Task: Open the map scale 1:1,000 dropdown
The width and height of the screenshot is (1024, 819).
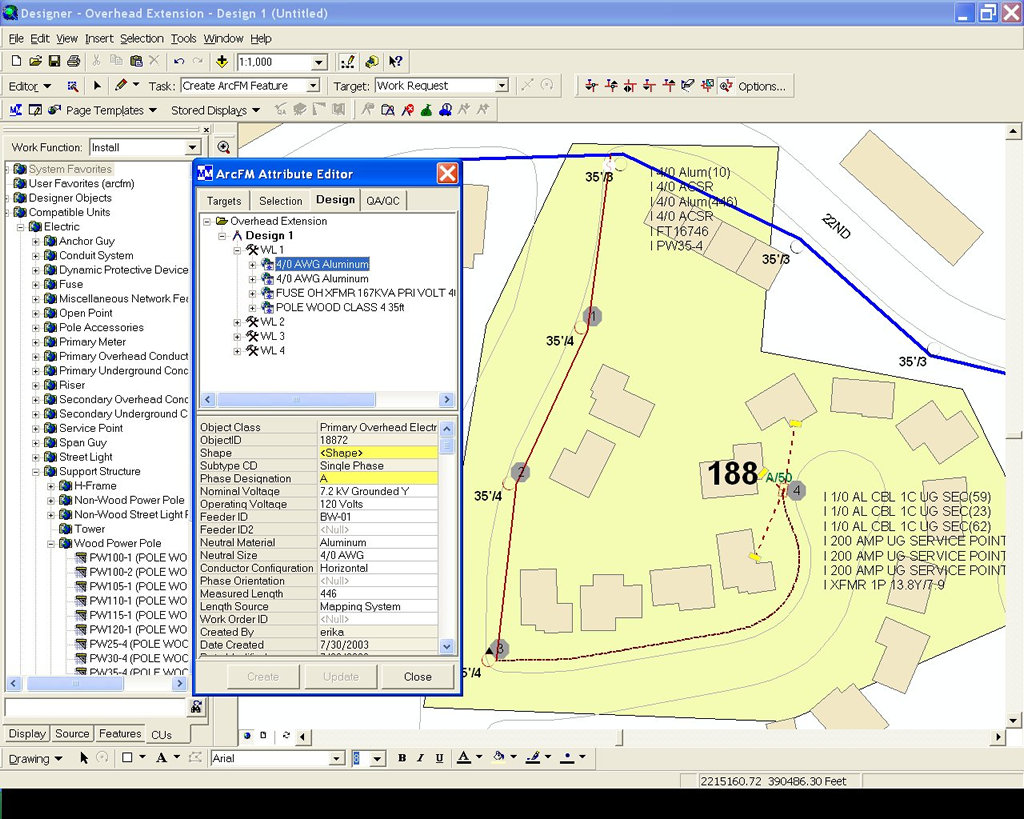Action: [319, 62]
